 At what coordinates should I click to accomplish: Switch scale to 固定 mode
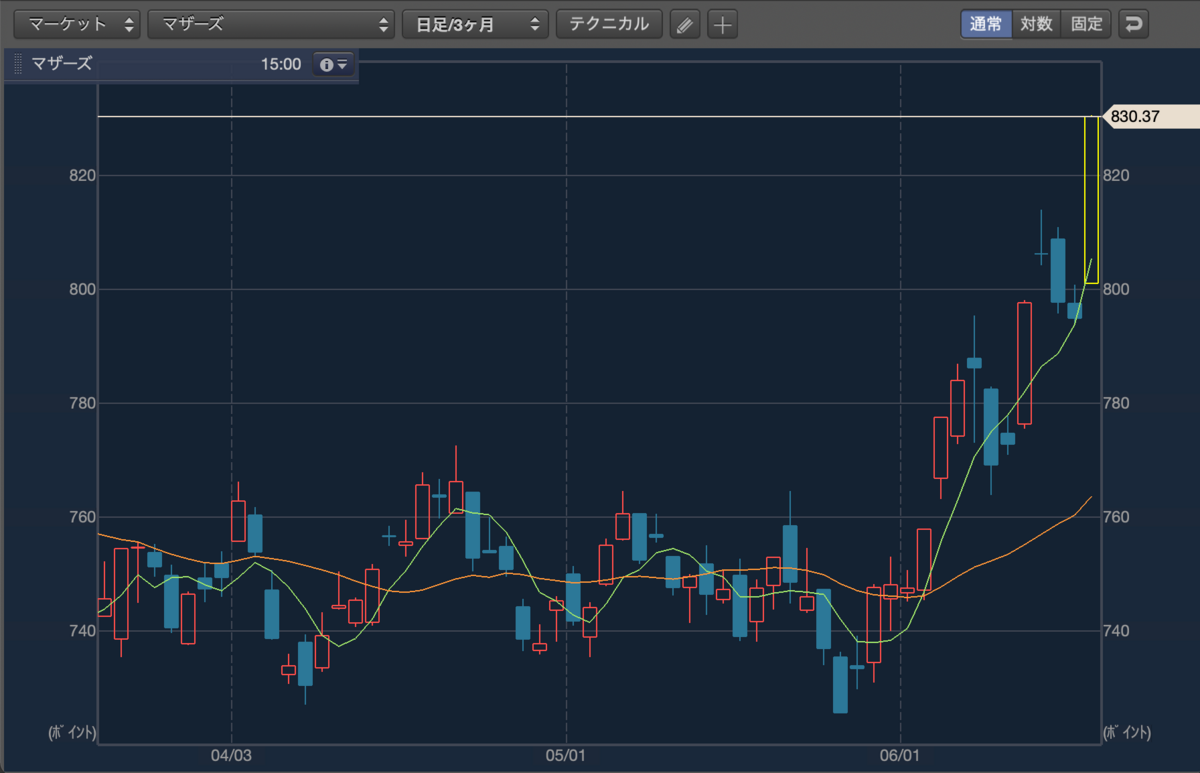(1087, 24)
